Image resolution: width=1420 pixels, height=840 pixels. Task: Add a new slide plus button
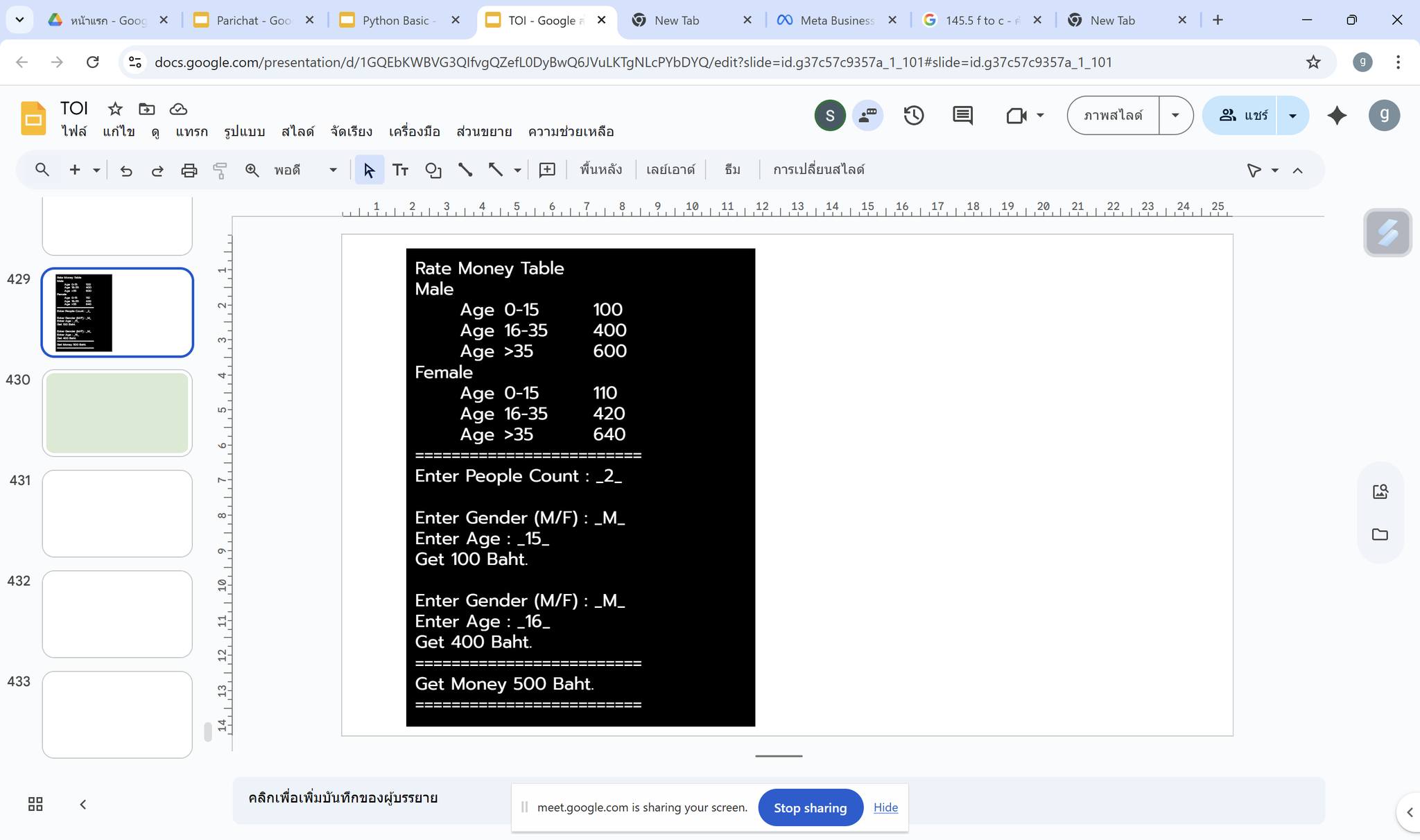click(x=75, y=170)
